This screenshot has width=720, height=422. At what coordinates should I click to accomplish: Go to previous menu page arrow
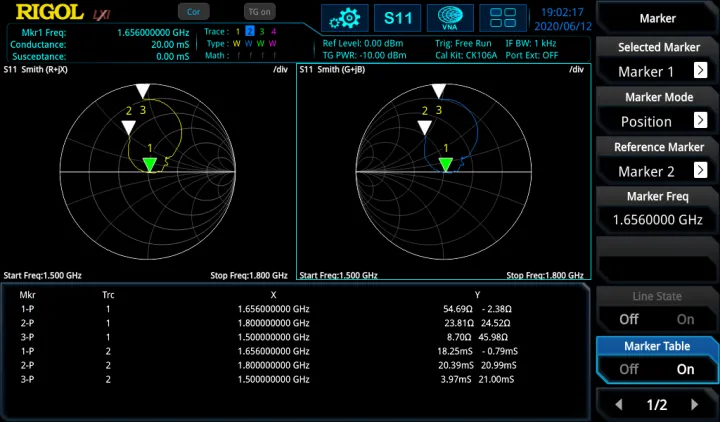619,405
